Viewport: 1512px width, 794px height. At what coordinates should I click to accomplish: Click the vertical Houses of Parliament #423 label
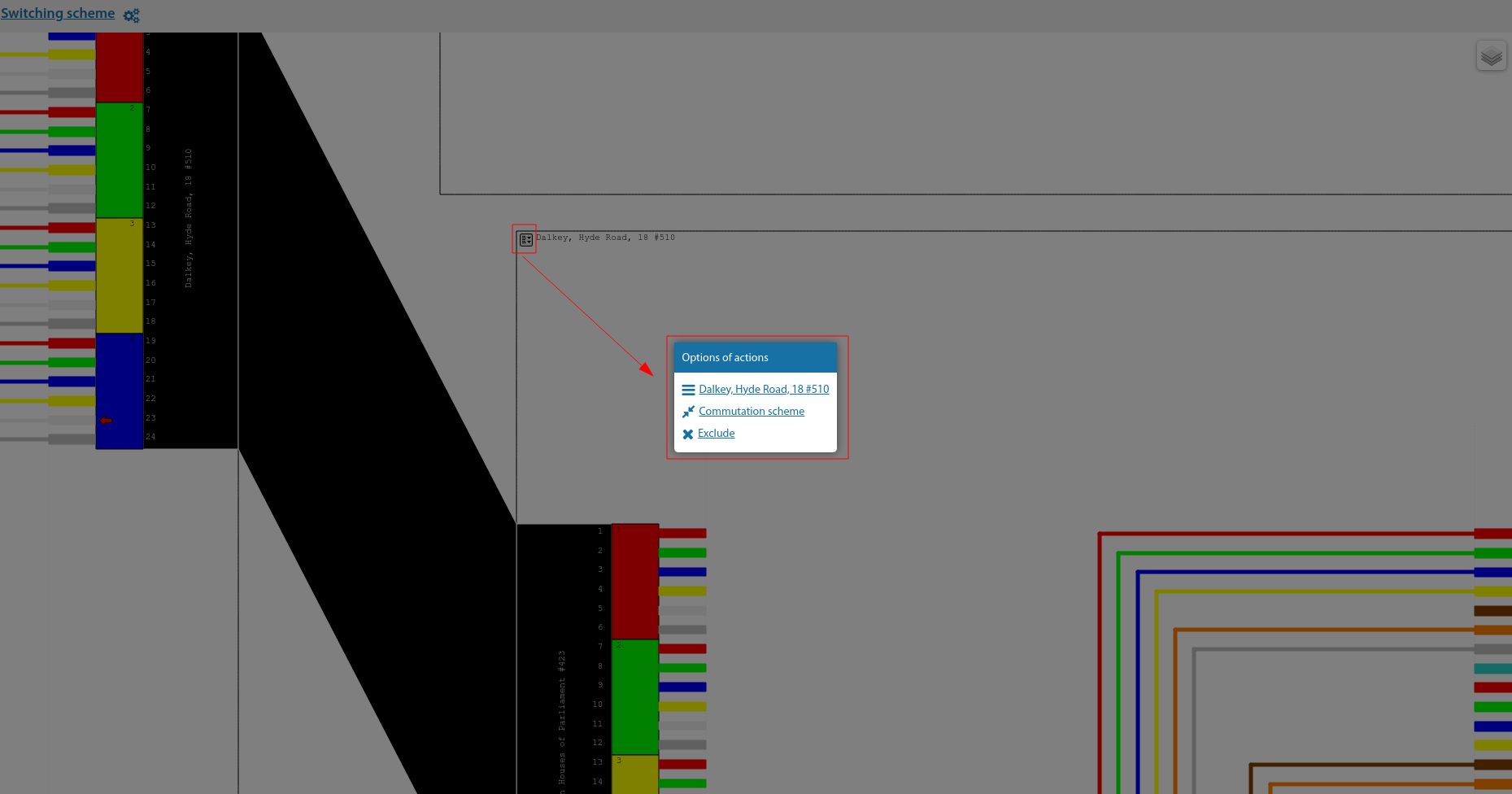[x=561, y=720]
